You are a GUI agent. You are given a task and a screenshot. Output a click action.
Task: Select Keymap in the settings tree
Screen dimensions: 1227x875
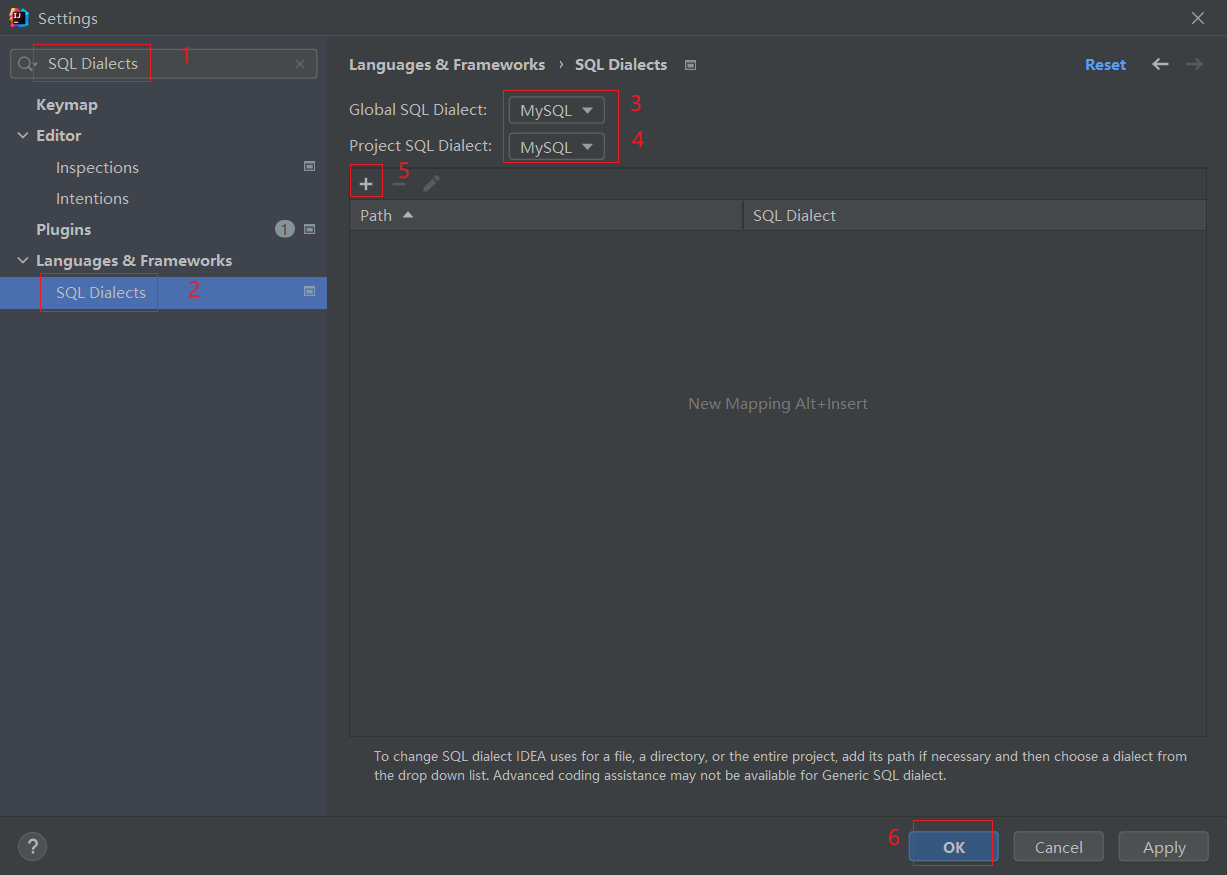(67, 104)
